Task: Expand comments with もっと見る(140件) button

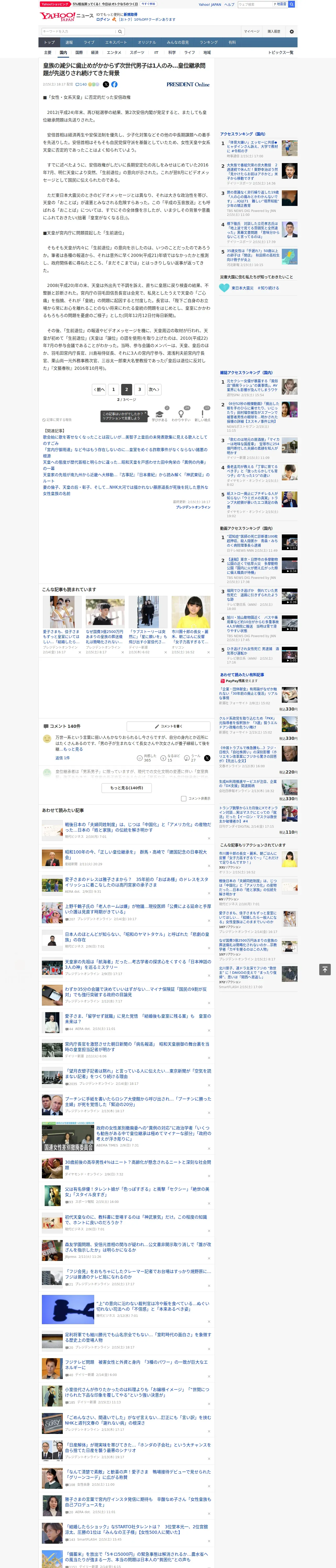Action: (x=127, y=788)
